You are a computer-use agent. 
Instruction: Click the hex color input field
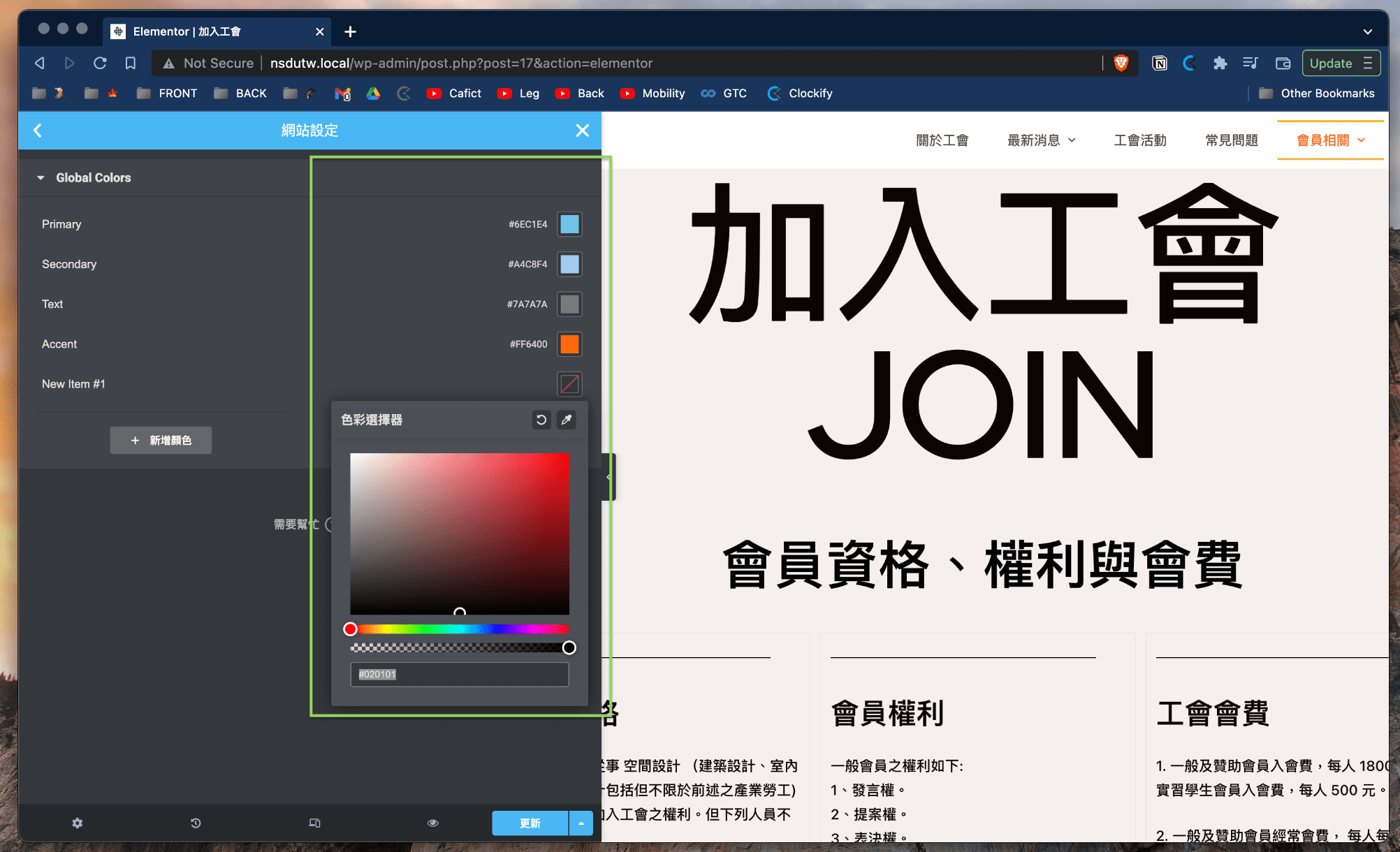pos(459,674)
